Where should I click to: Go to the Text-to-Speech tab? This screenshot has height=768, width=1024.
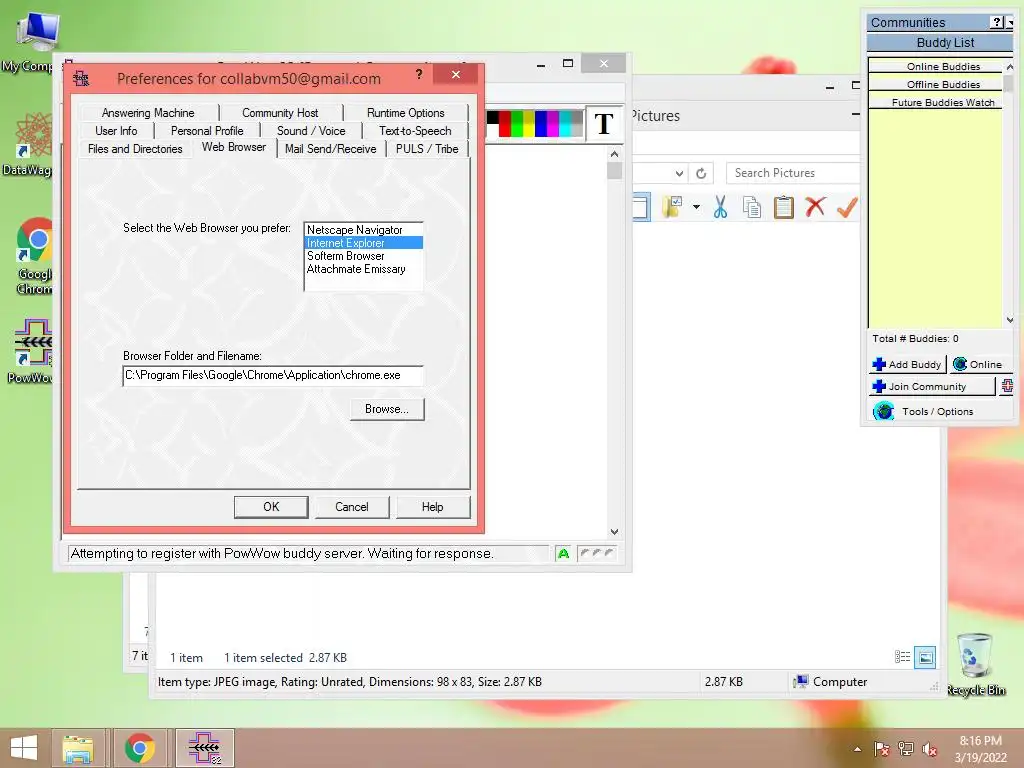pos(415,131)
